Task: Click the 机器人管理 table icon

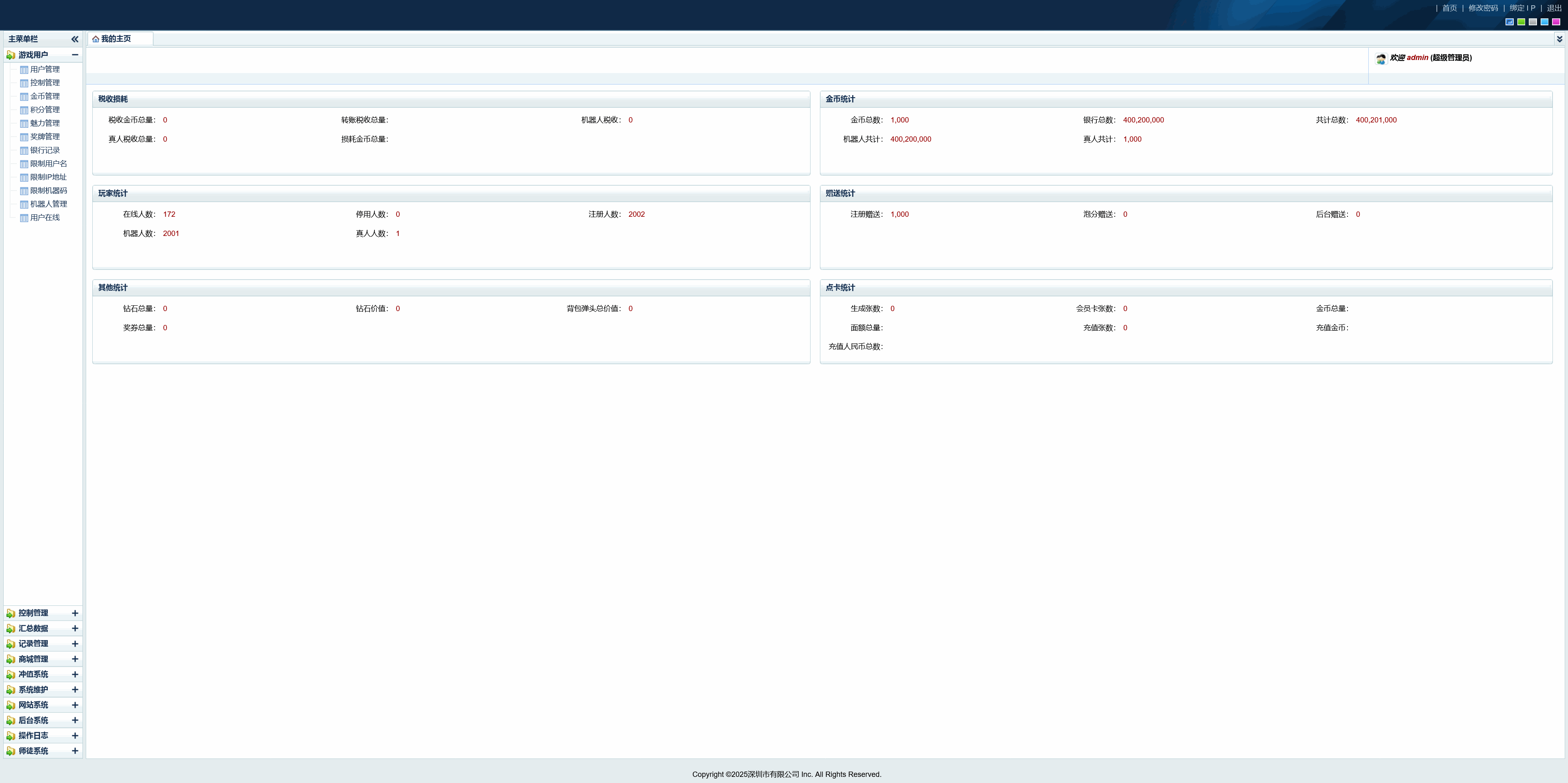Action: coord(24,205)
